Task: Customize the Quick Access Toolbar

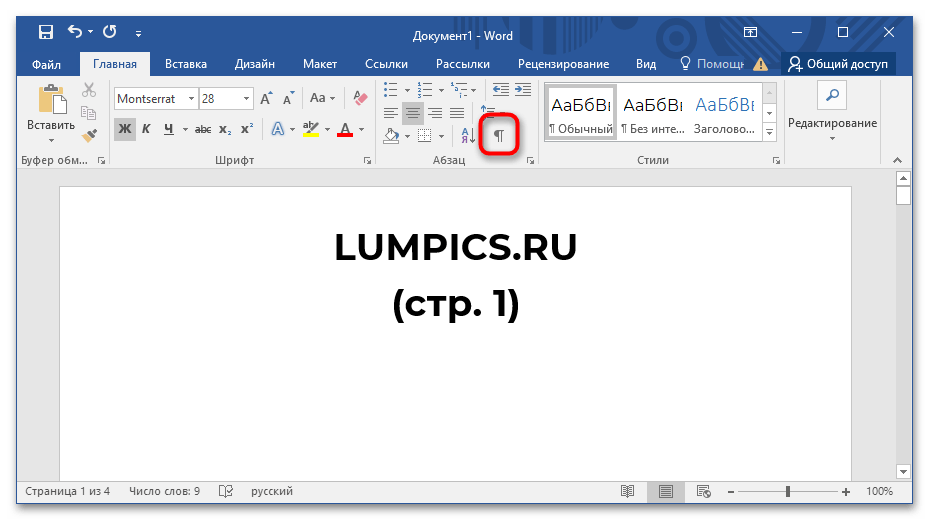Action: click(138, 34)
